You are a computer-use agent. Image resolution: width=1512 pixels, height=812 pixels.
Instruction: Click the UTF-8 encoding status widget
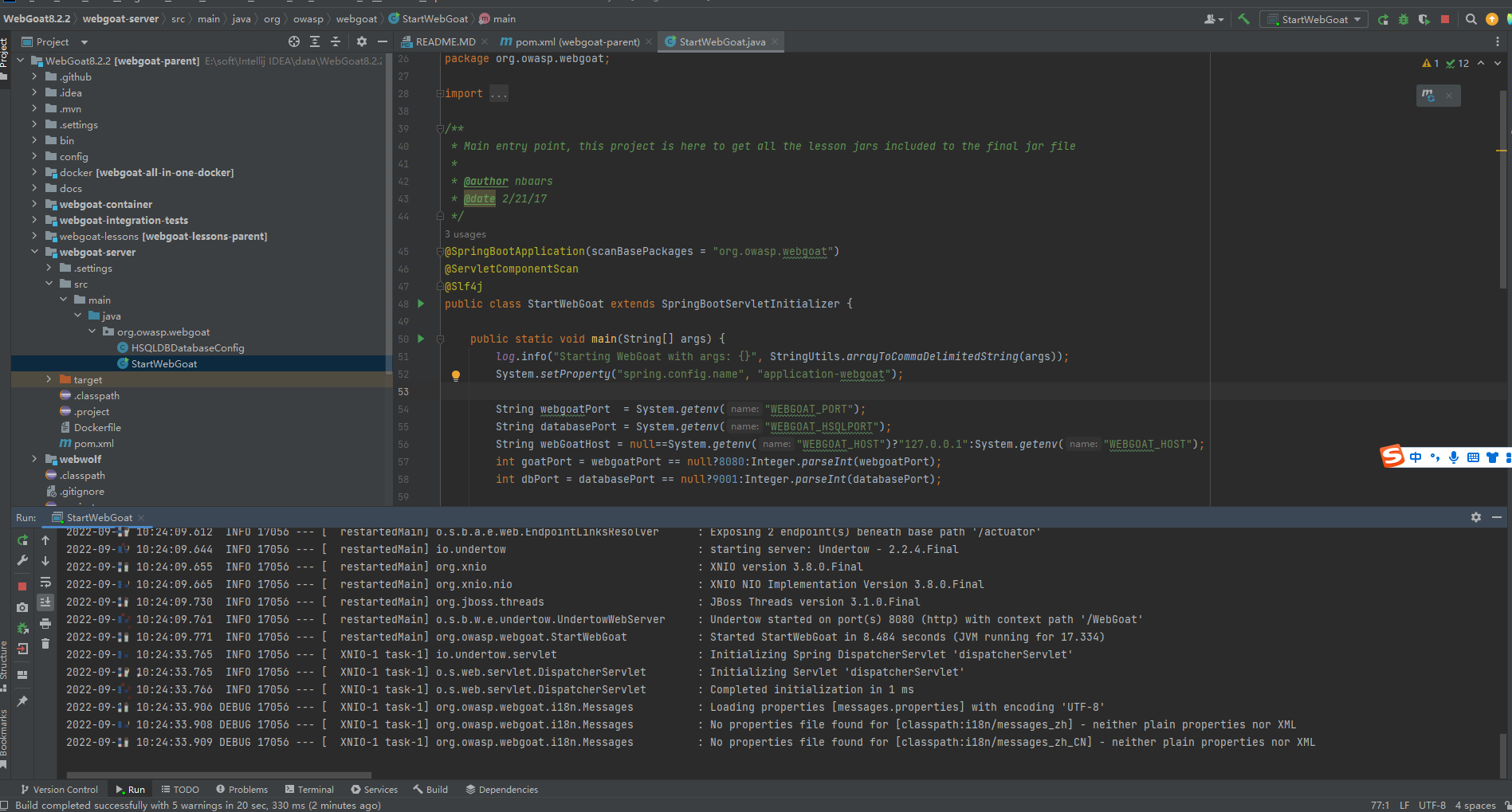(x=1432, y=806)
